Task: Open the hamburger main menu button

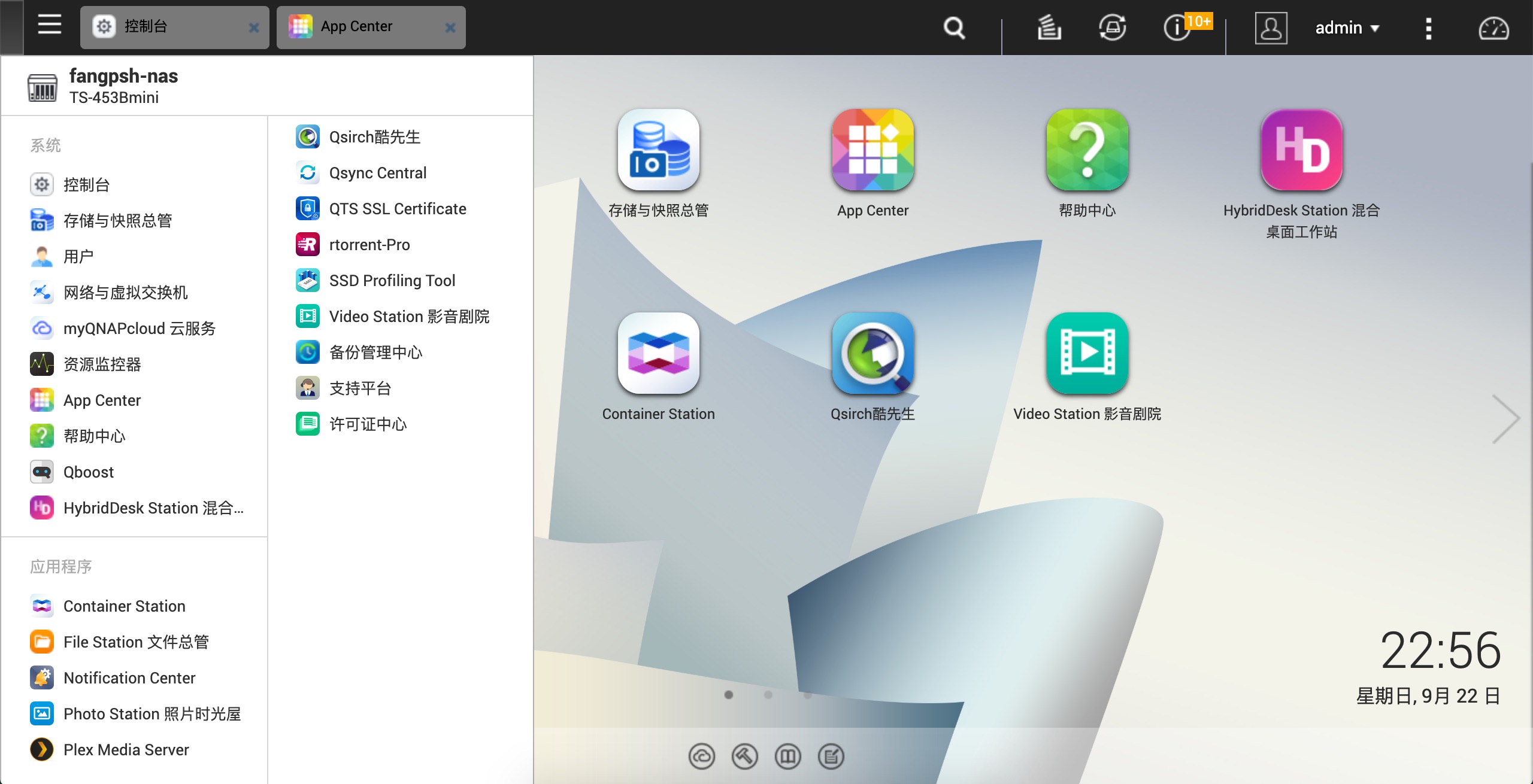Action: (x=49, y=25)
